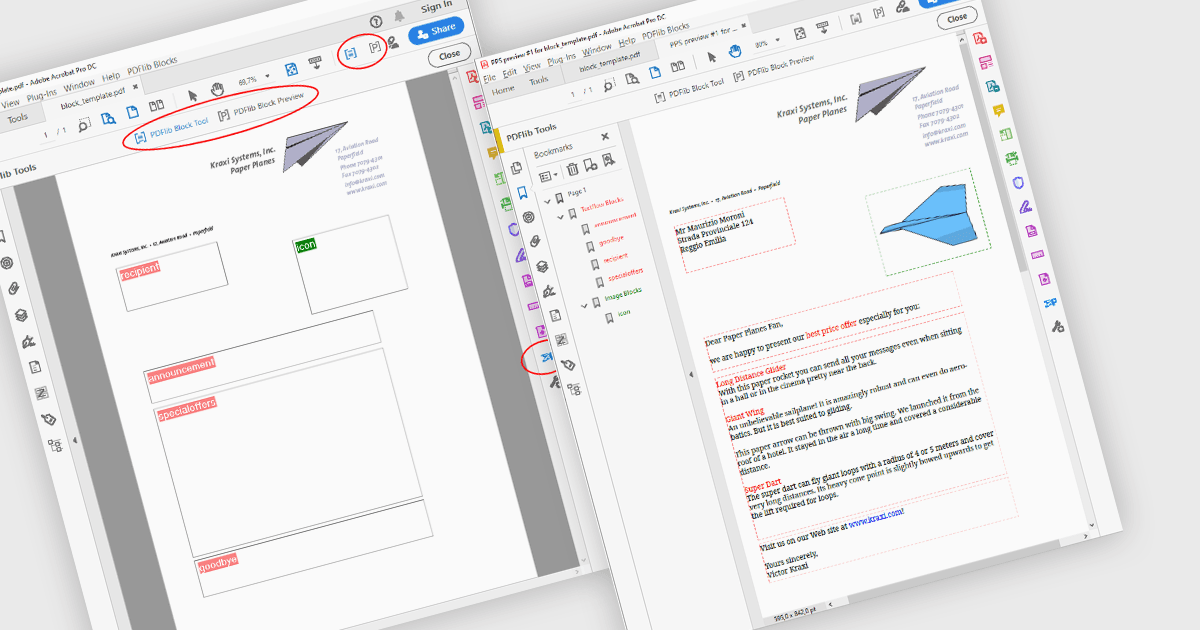Open the page thumbnails panel icon
1200x630 pixels.
(517, 167)
